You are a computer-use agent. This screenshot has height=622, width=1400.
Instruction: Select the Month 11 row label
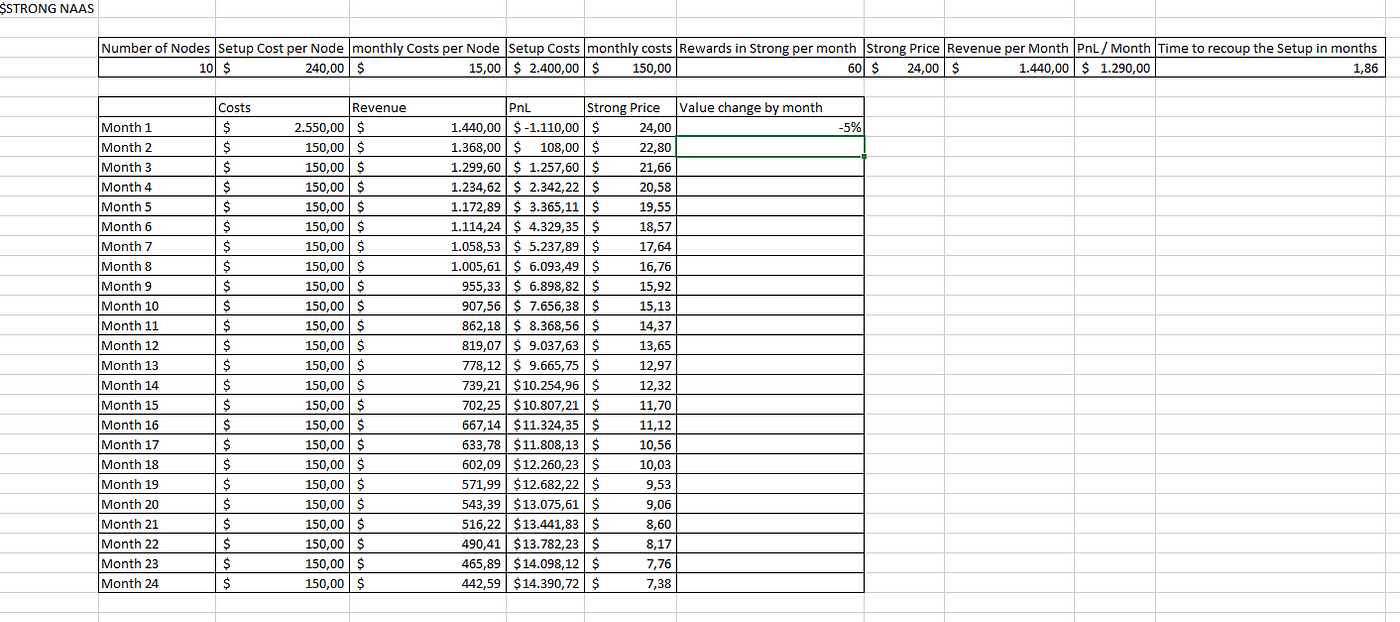coord(157,325)
